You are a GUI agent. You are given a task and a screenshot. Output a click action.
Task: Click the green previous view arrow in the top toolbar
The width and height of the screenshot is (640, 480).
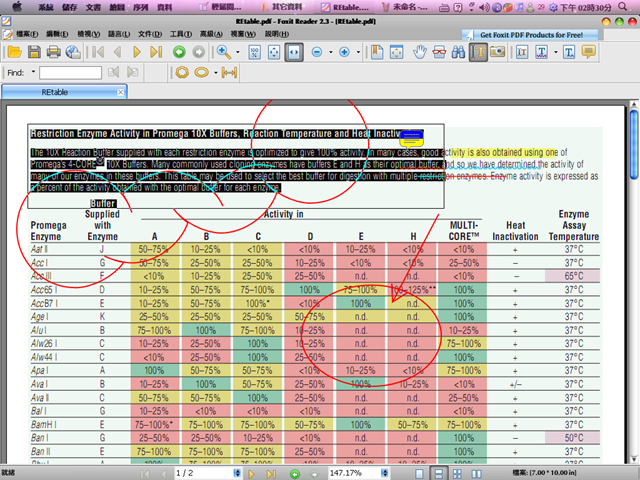[179, 52]
